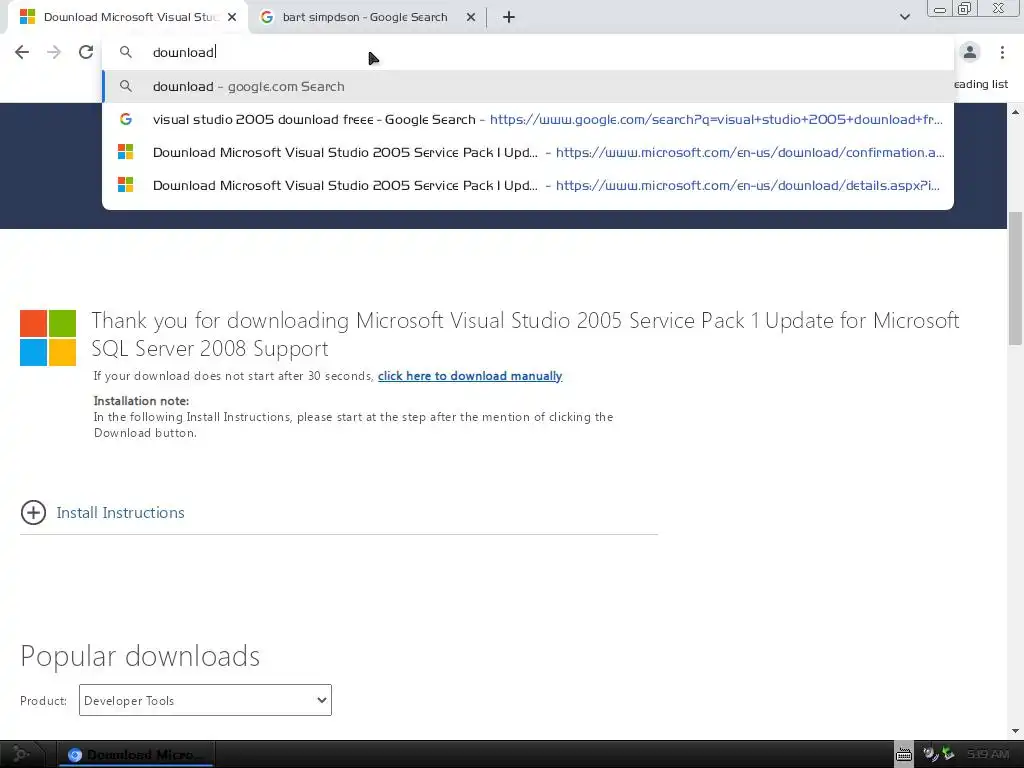Click the scrollbar down arrow

point(1016,731)
